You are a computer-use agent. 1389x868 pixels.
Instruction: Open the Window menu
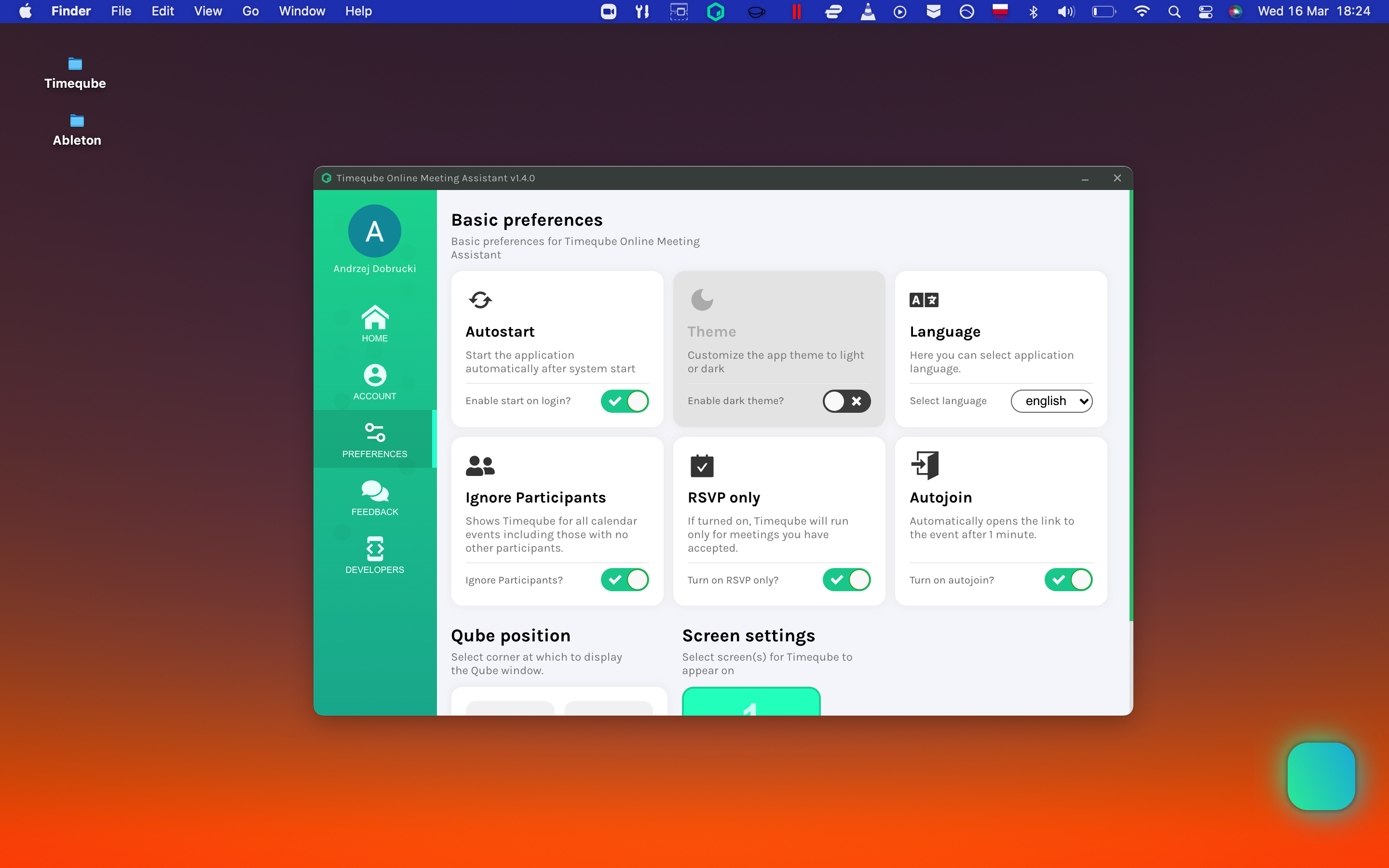pos(301,12)
